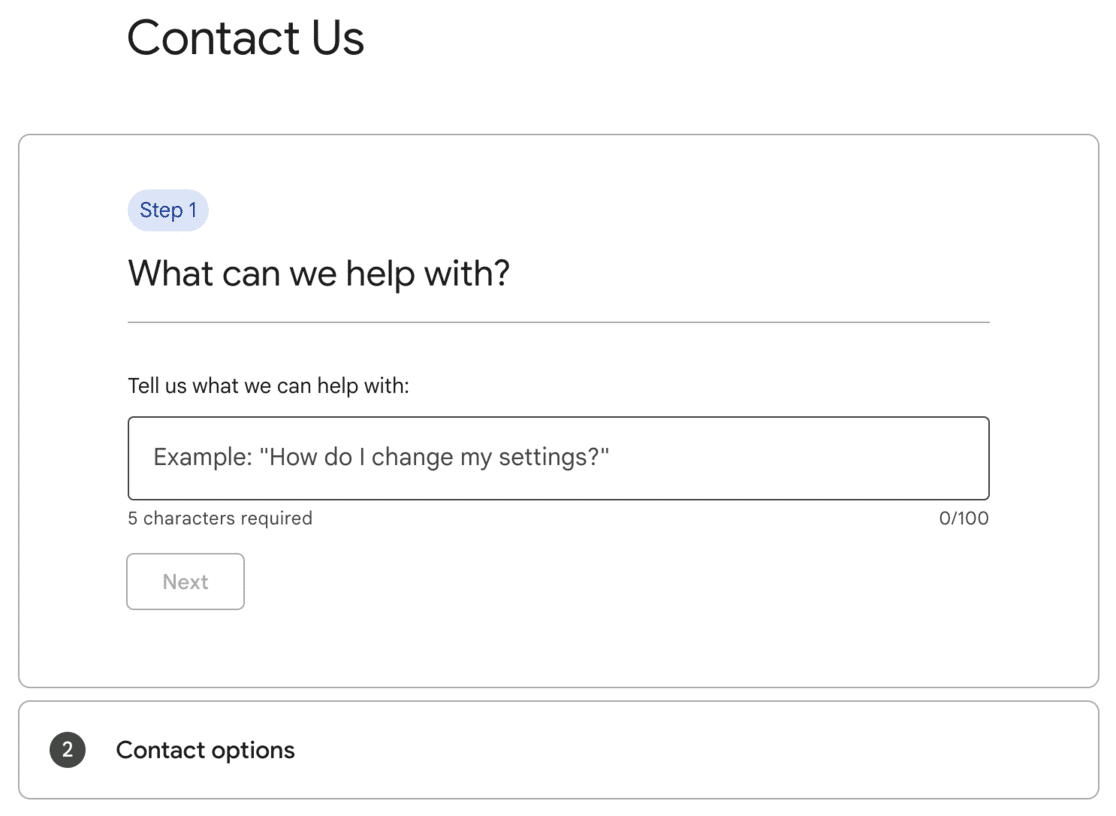Click the Contact Us page title
Viewport: 1116px width, 816px height.
[245, 38]
